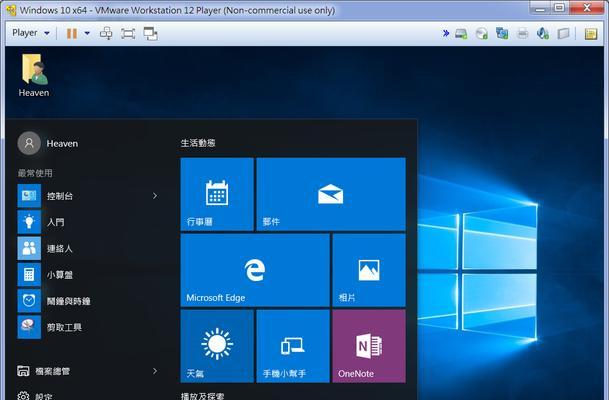Click the 最常使用 section label
Screen dimensions: 609x400
pyautogui.click(x=35, y=173)
